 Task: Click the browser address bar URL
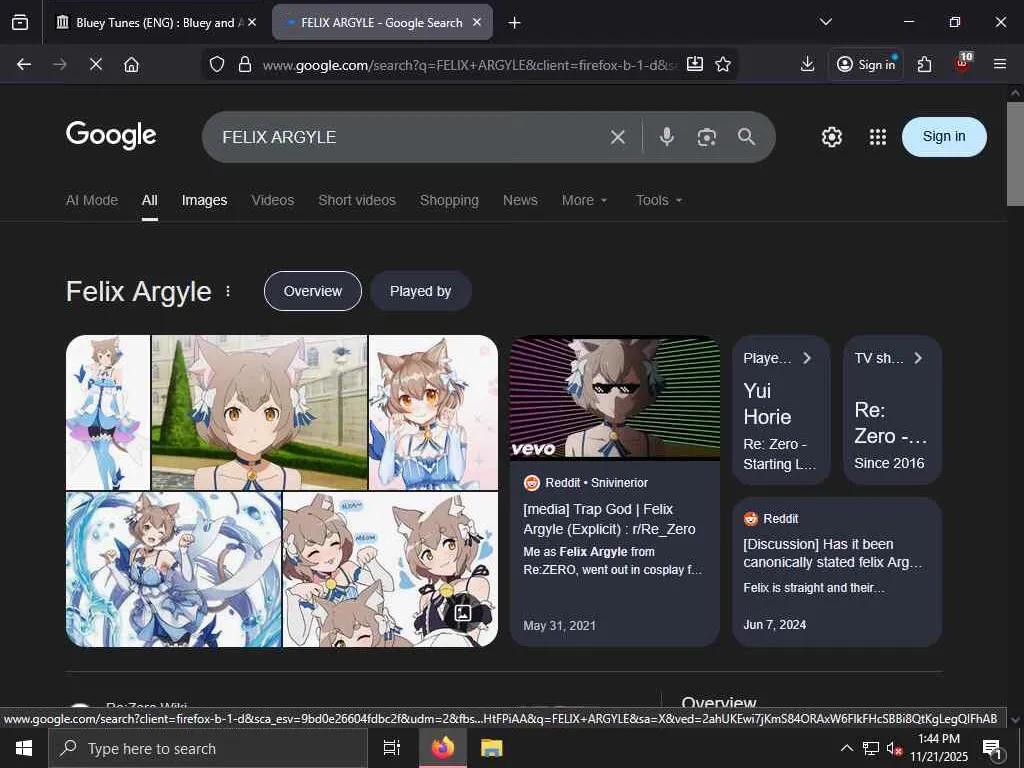click(x=469, y=64)
